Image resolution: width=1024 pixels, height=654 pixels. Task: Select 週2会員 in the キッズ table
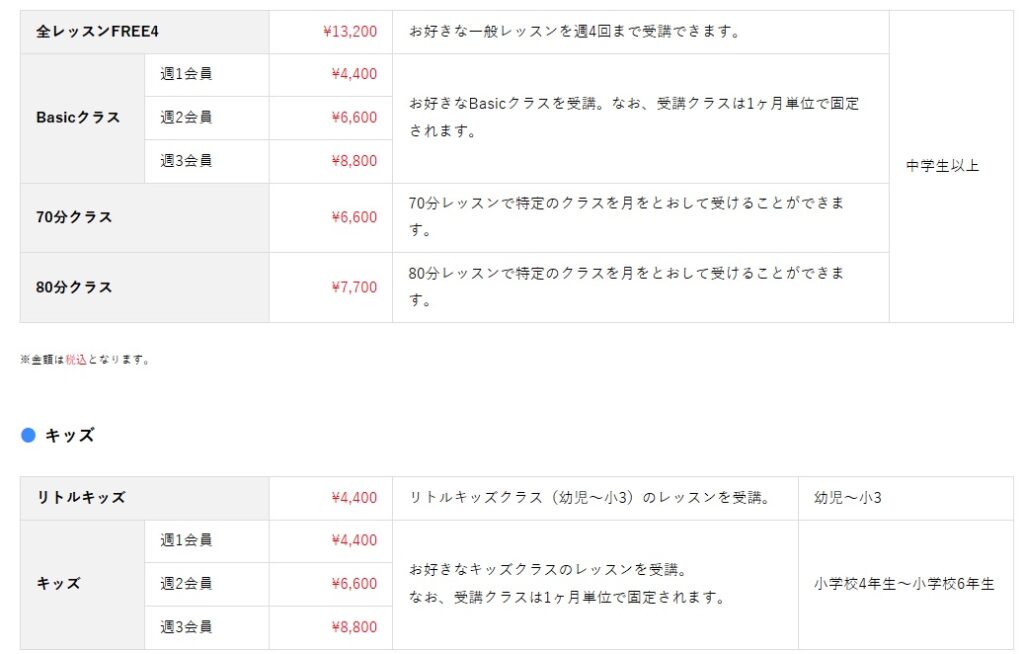click(186, 584)
